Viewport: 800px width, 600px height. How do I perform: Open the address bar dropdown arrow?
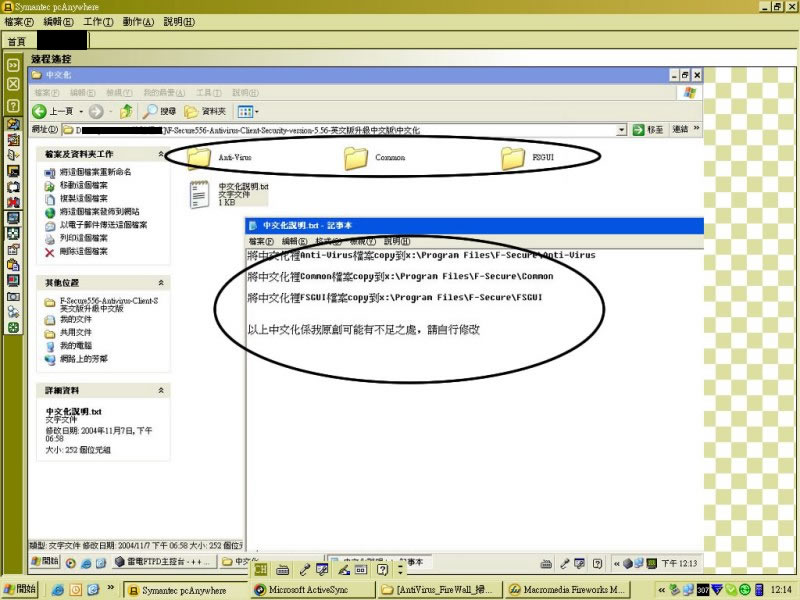click(x=621, y=130)
